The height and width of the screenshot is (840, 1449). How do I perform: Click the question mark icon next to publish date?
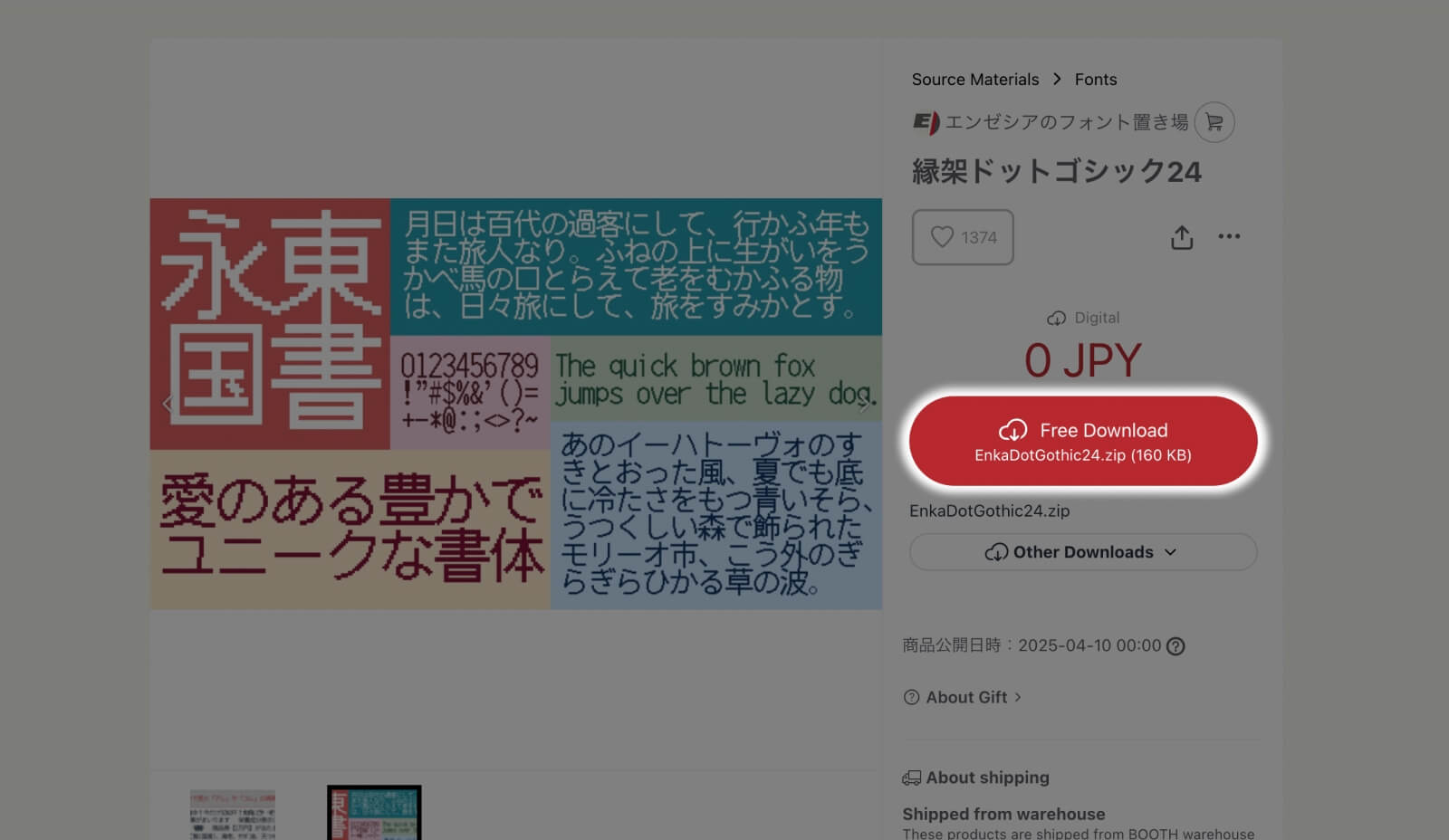(x=1175, y=645)
